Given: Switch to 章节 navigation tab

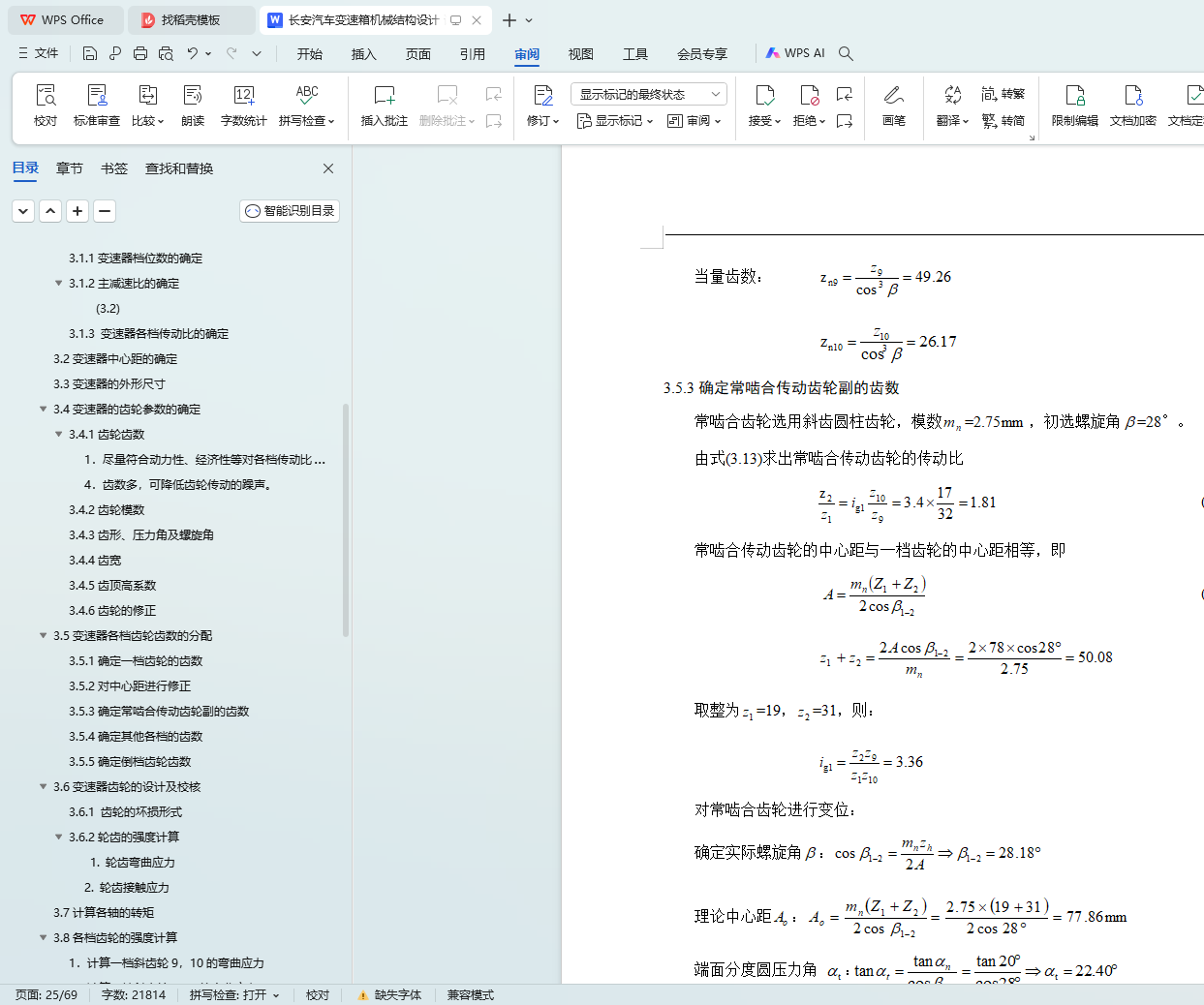Looking at the screenshot, I should click(x=70, y=168).
